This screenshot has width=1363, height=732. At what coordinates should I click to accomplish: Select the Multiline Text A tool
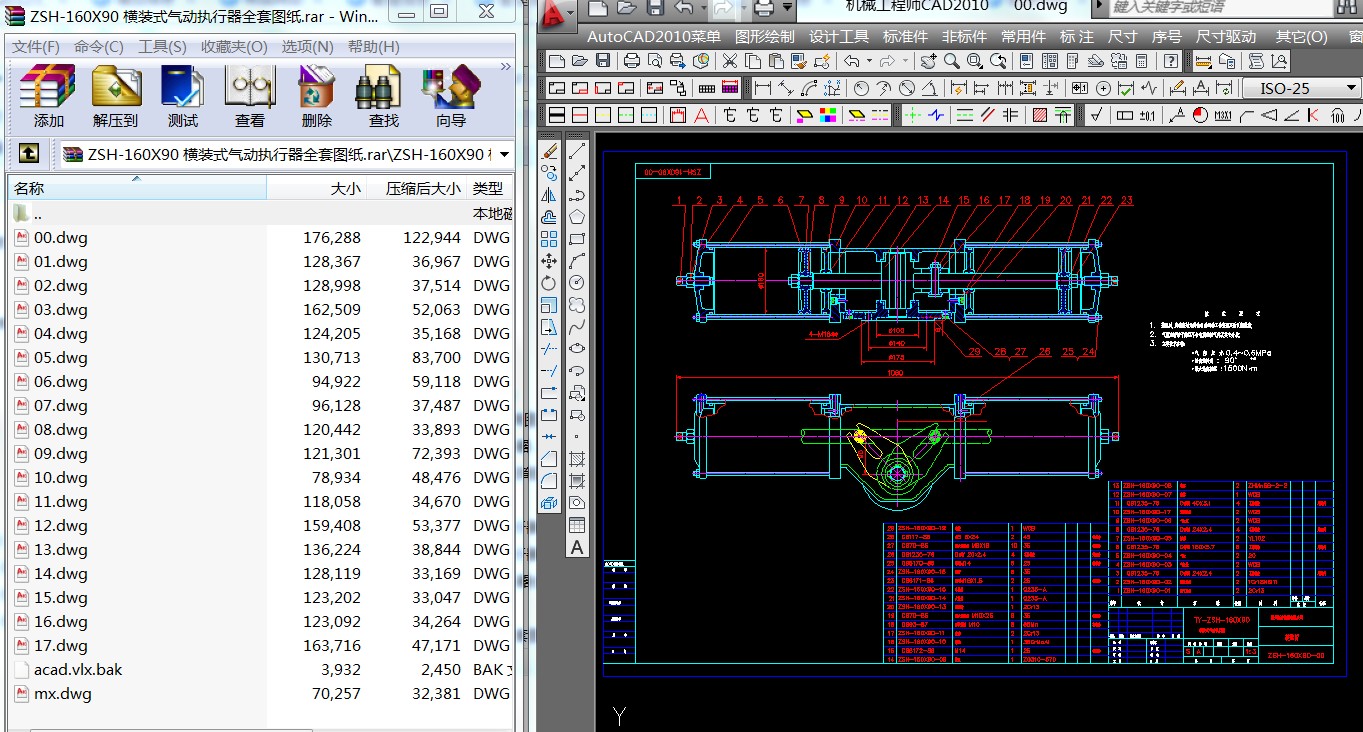pyautogui.click(x=577, y=547)
